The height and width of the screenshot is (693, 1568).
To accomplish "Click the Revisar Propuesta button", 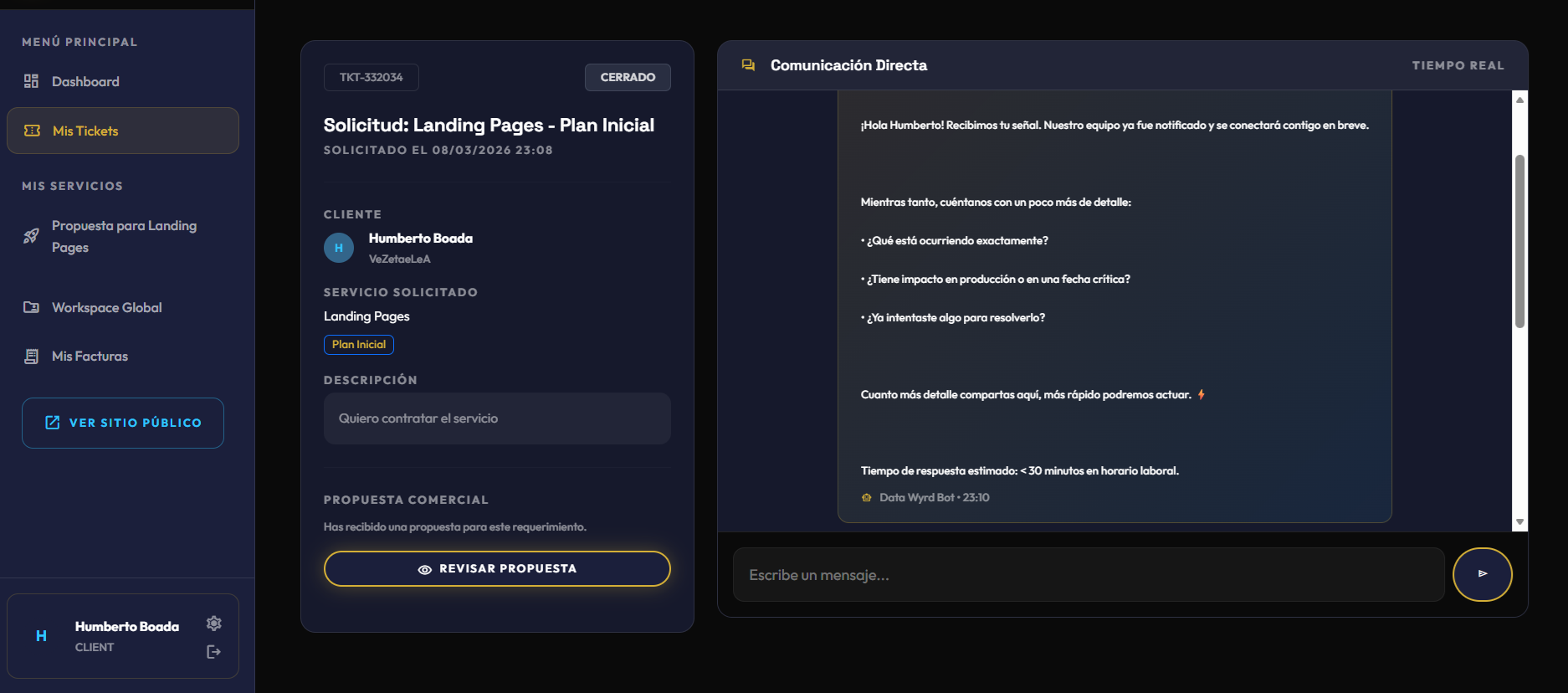I will (497, 568).
